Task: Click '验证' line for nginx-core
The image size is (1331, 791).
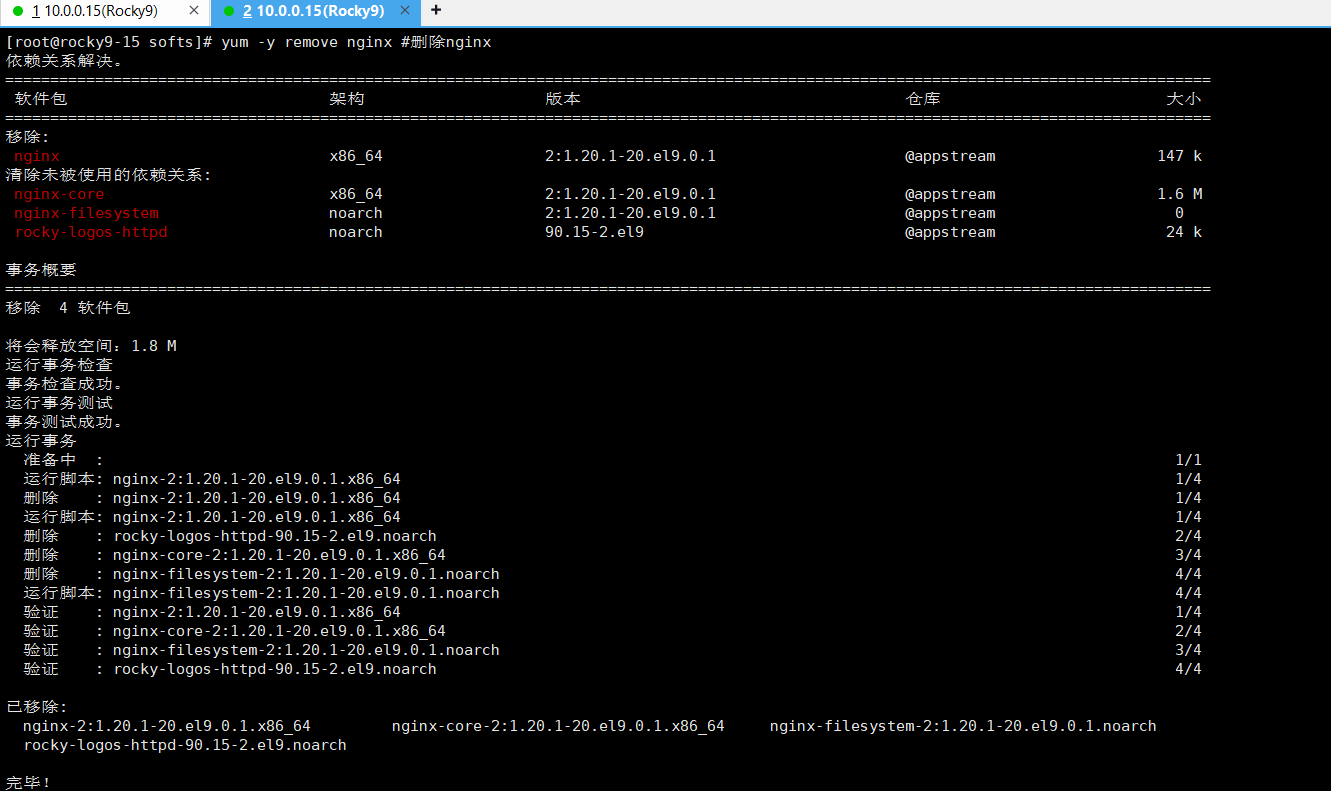Action: coord(235,631)
